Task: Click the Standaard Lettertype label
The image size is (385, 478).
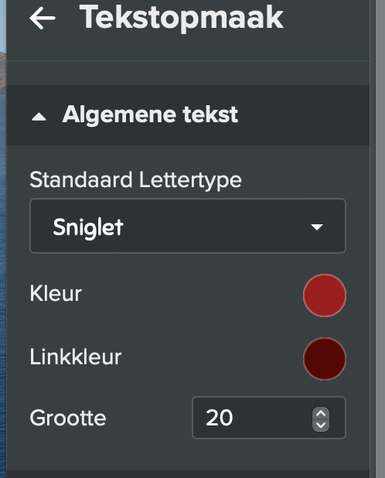Action: [136, 180]
